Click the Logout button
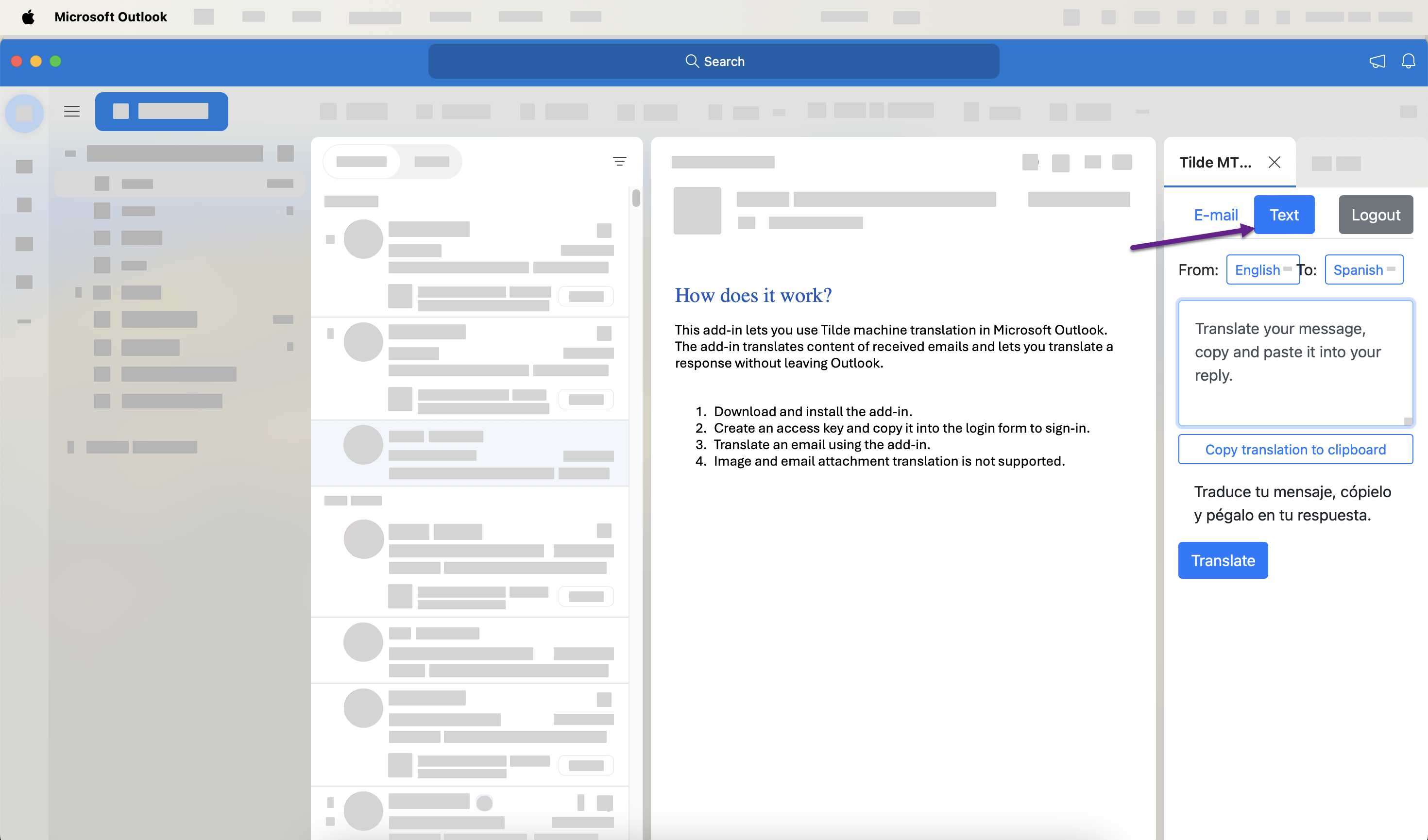 pyautogui.click(x=1374, y=214)
